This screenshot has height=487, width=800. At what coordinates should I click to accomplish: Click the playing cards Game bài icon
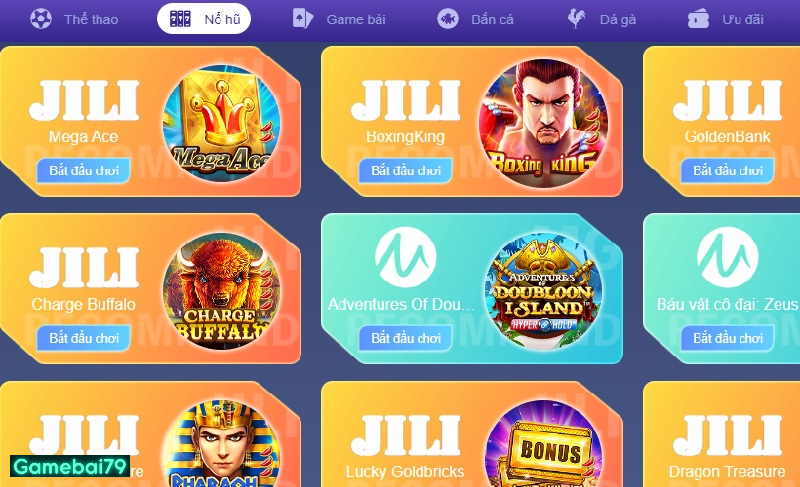tap(303, 19)
